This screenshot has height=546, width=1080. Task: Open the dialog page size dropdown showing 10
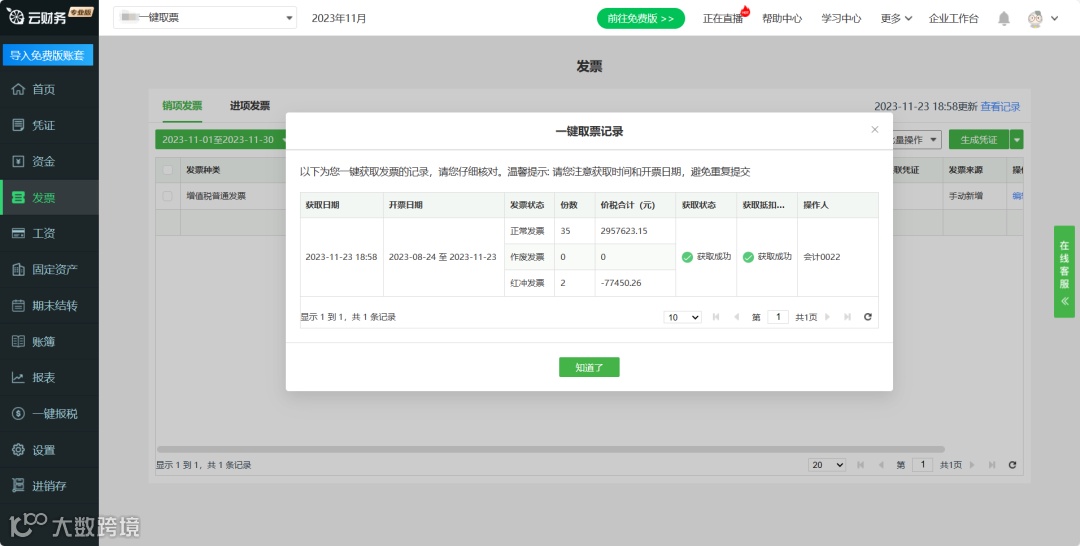click(683, 317)
